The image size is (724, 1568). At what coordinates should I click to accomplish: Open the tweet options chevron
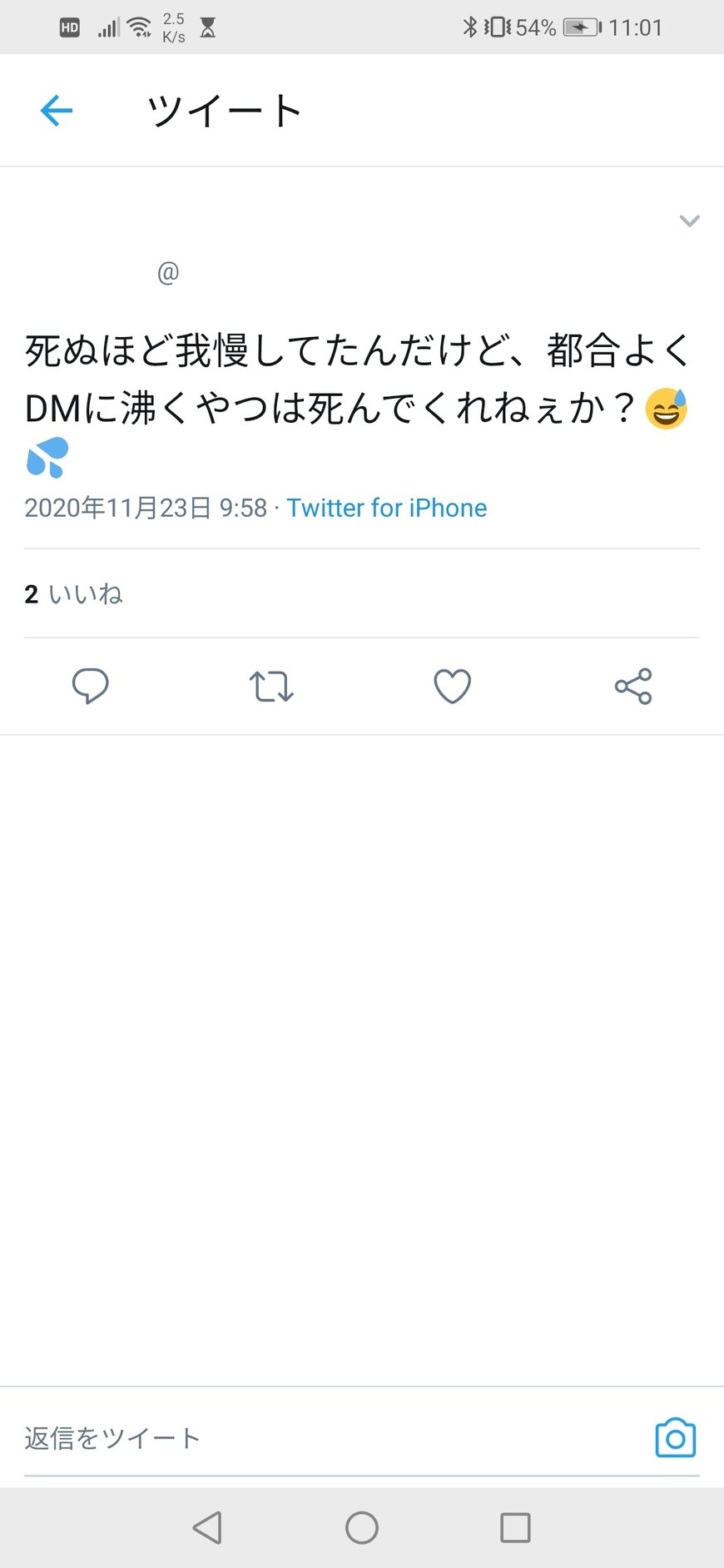pyautogui.click(x=689, y=221)
